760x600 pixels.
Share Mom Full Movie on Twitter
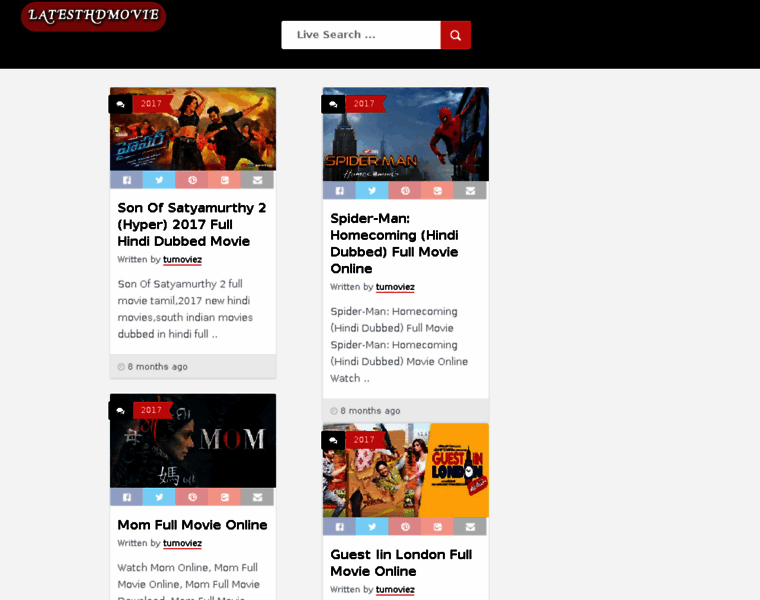(159, 497)
